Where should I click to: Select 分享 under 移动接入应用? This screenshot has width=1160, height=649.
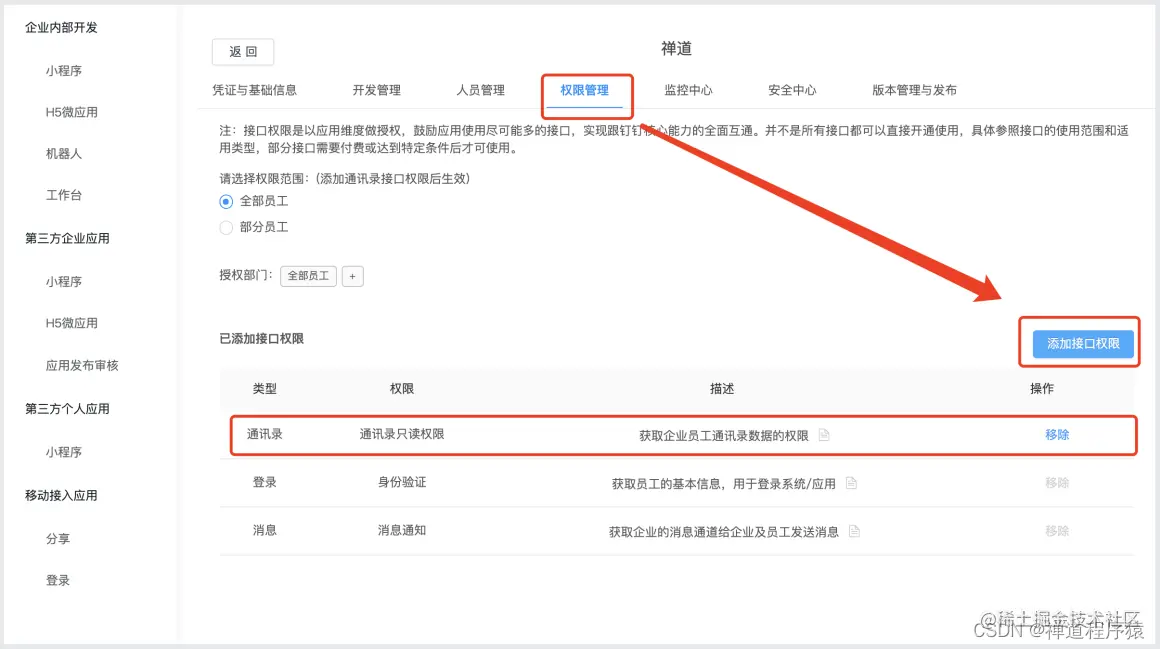click(57, 537)
